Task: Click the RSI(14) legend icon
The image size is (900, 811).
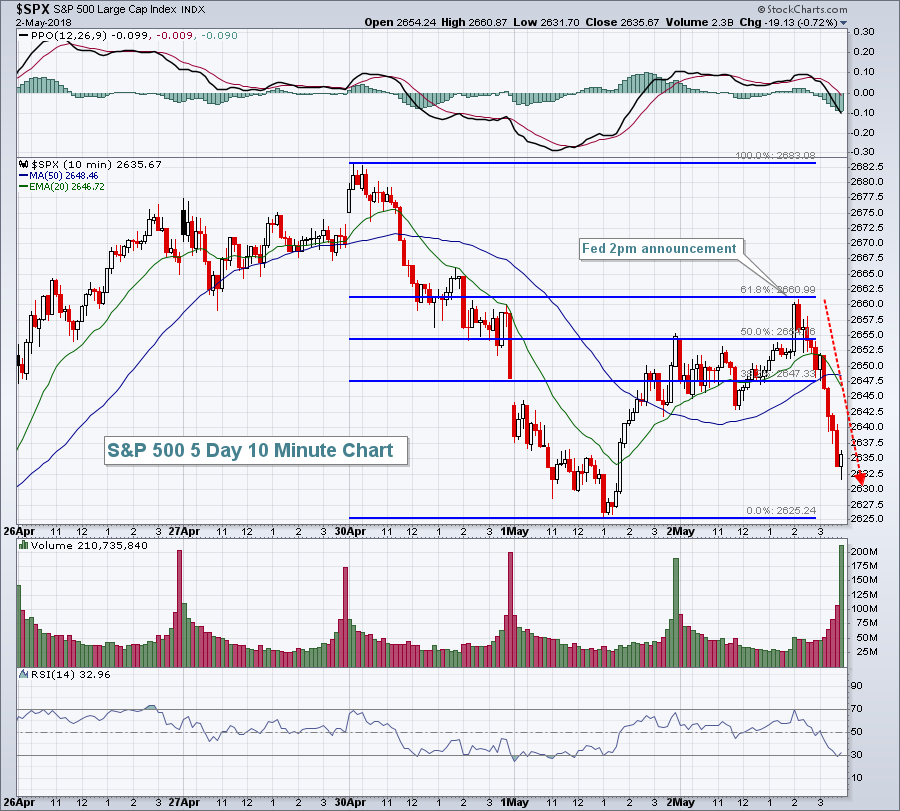Action: point(23,675)
